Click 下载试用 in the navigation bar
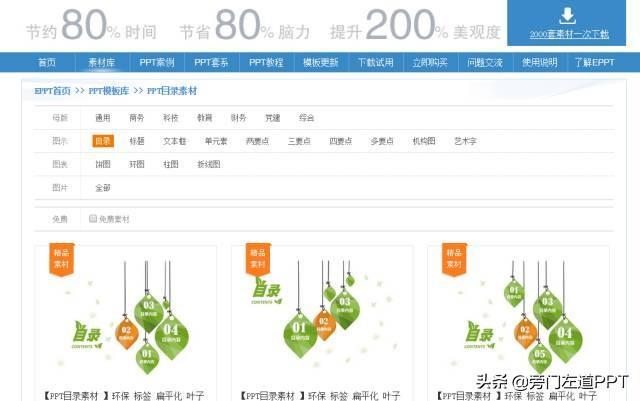 point(376,62)
